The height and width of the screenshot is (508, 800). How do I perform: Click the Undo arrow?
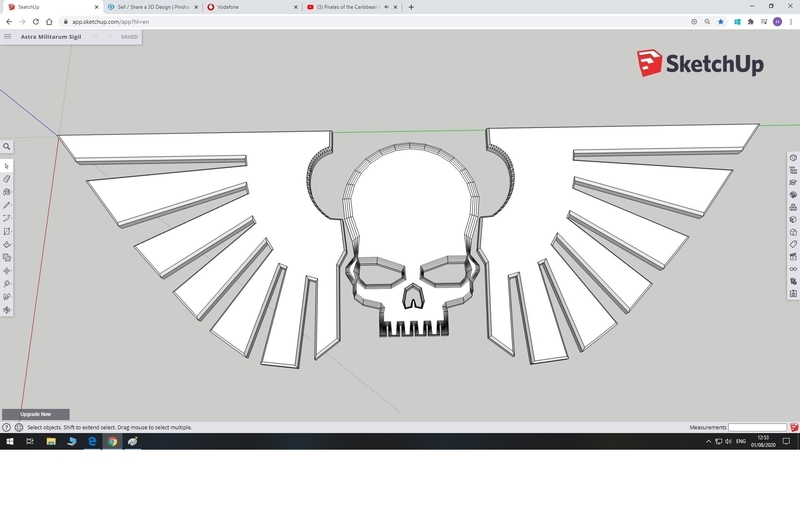coord(95,37)
